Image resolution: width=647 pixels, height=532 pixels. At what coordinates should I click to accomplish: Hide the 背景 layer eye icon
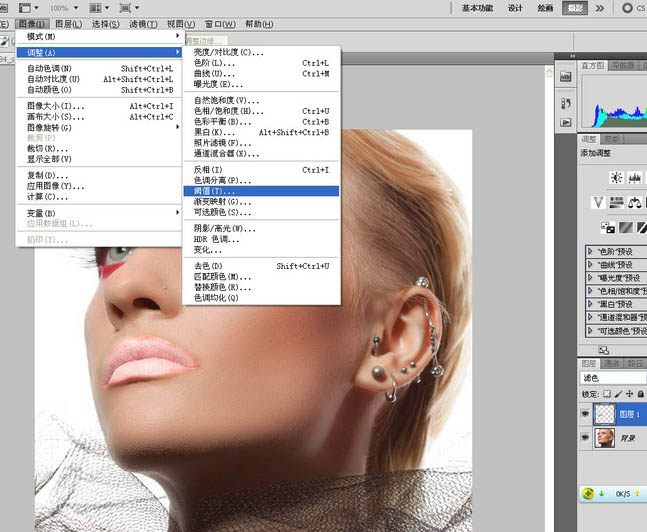pyautogui.click(x=585, y=437)
